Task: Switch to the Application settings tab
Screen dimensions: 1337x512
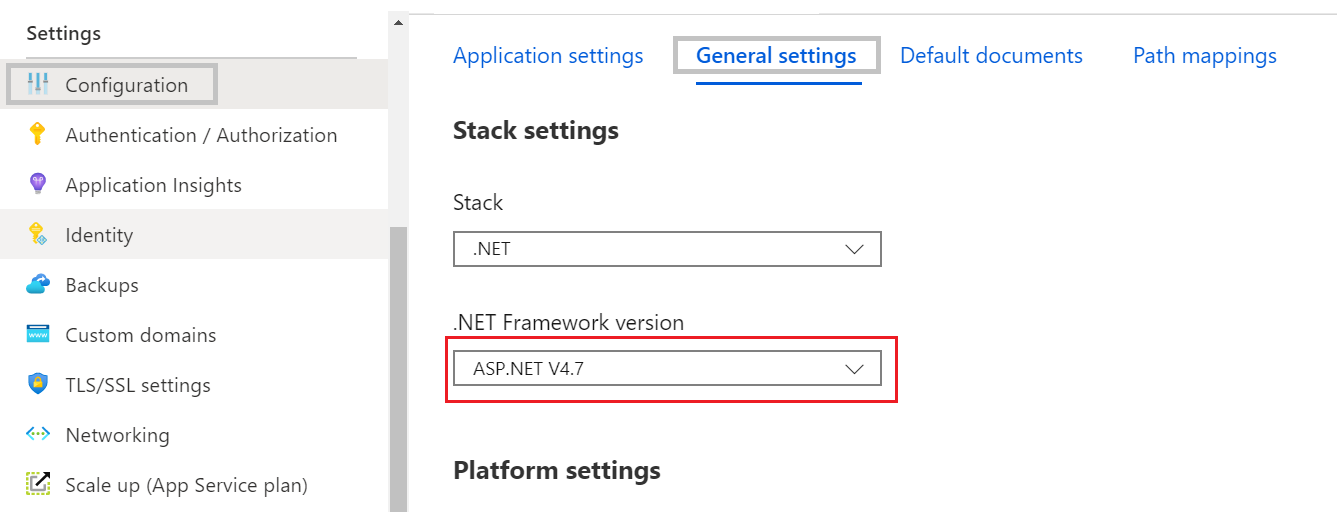Action: click(x=548, y=56)
